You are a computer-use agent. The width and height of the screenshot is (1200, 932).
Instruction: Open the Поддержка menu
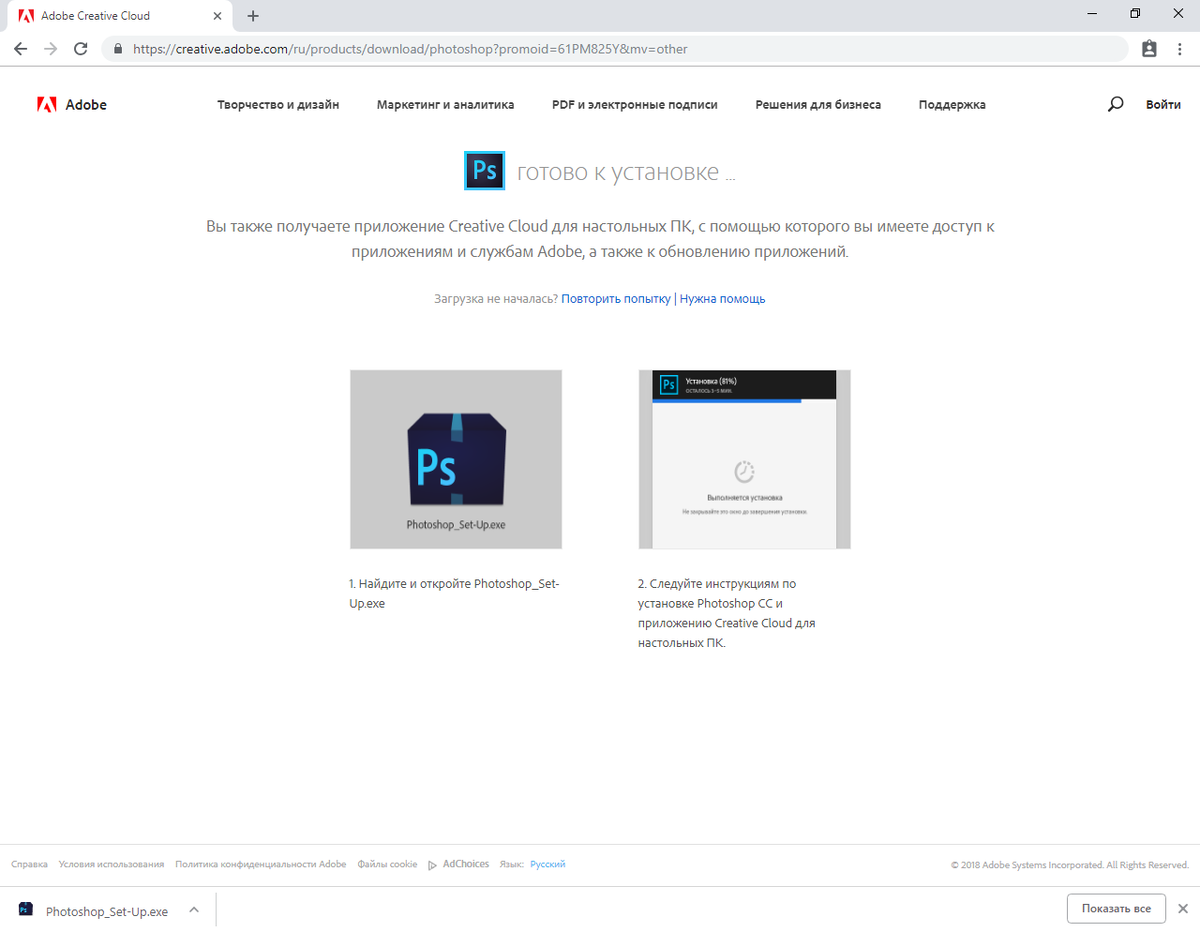click(x=952, y=104)
